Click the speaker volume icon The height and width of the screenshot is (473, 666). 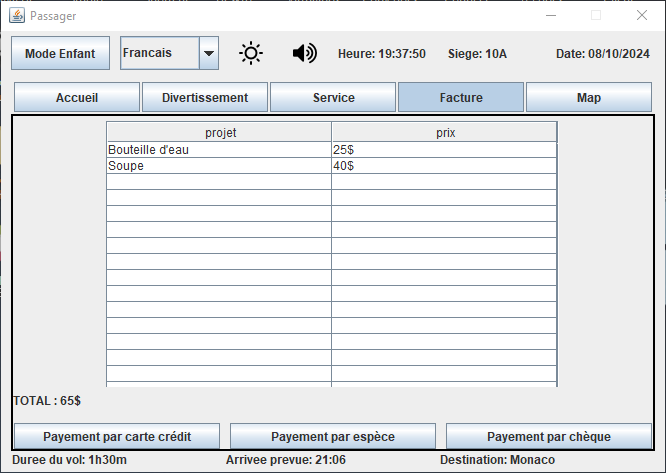(x=304, y=53)
